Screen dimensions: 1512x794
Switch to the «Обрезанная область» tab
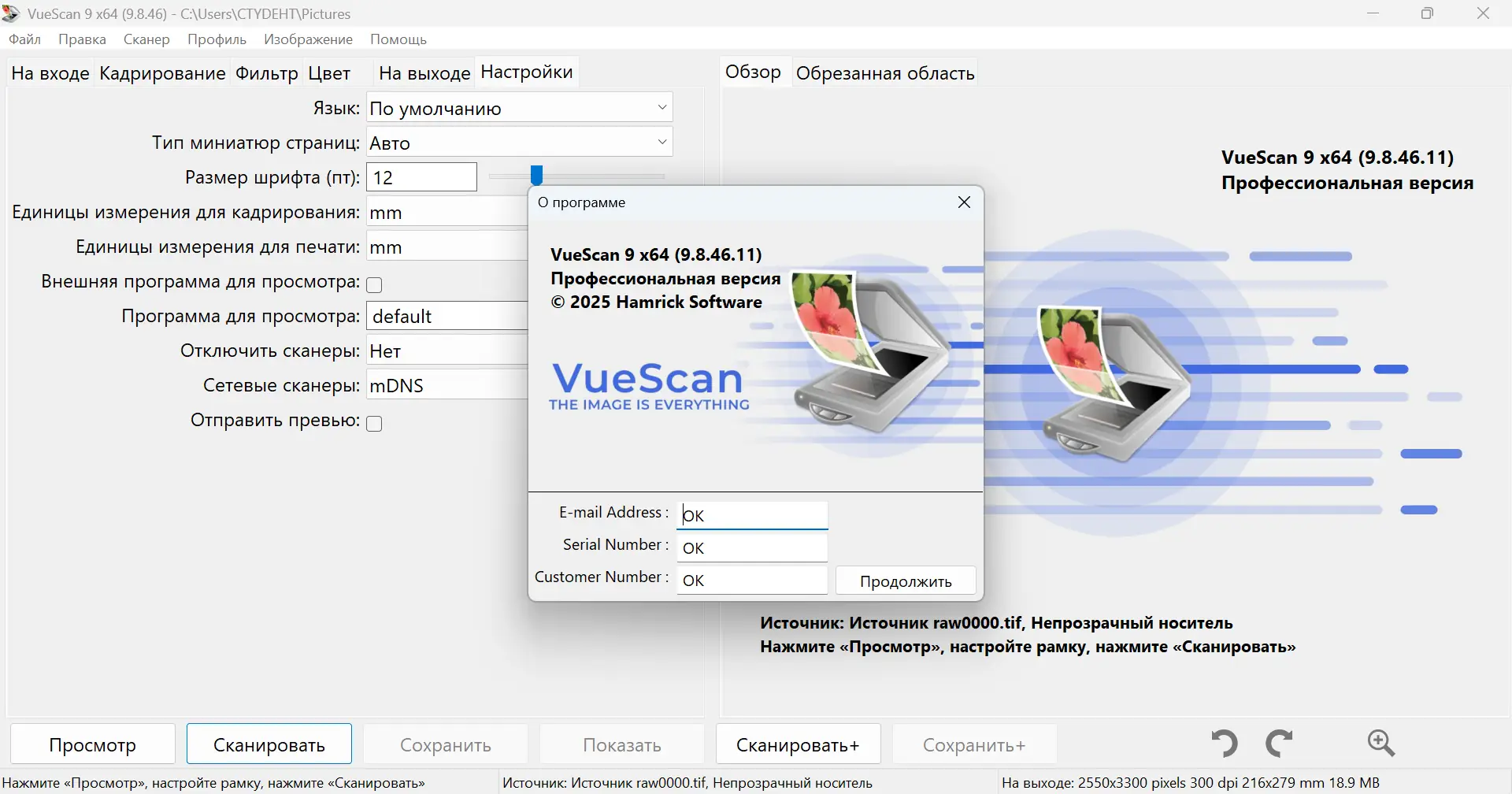point(885,72)
